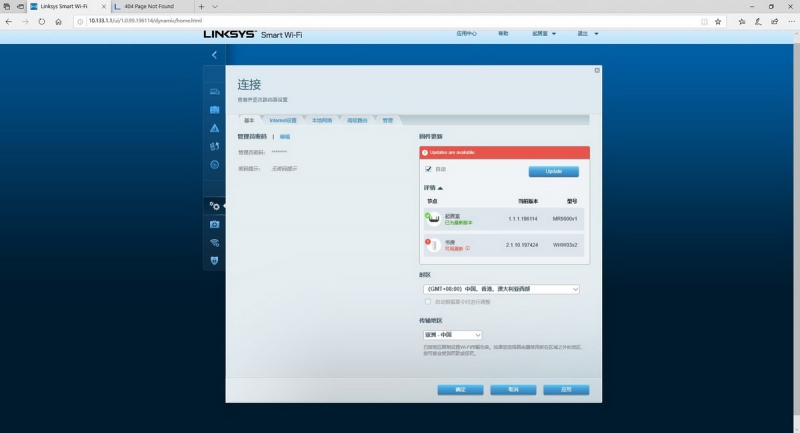800x433 pixels.
Task: Click the 取消 cancel button
Action: pyautogui.click(x=513, y=390)
